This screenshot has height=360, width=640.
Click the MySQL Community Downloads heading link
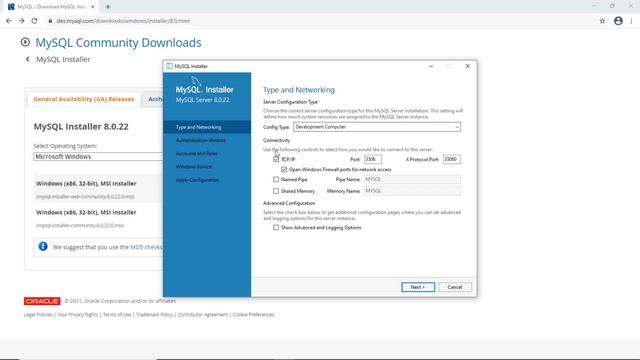click(x=118, y=42)
